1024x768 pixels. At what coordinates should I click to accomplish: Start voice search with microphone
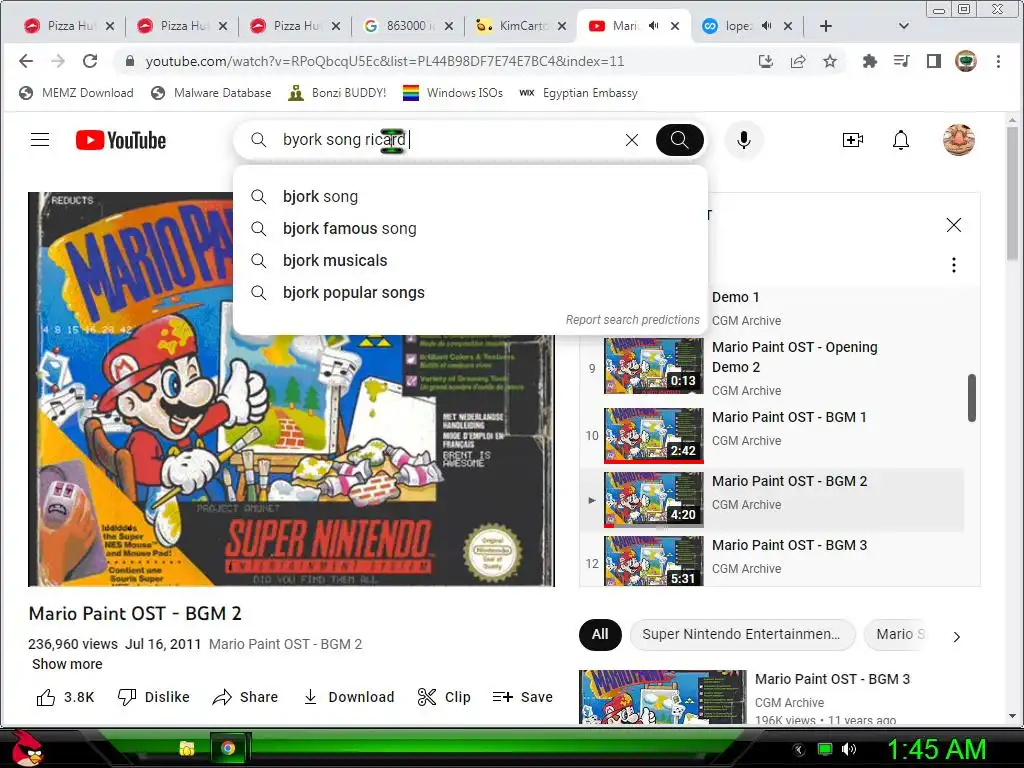[x=743, y=140]
